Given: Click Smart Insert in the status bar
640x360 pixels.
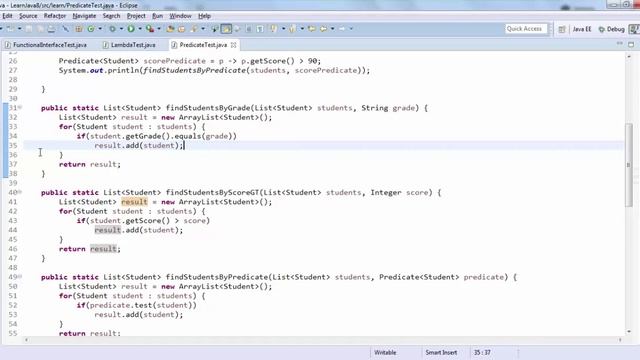Looking at the screenshot, I should pos(441,352).
